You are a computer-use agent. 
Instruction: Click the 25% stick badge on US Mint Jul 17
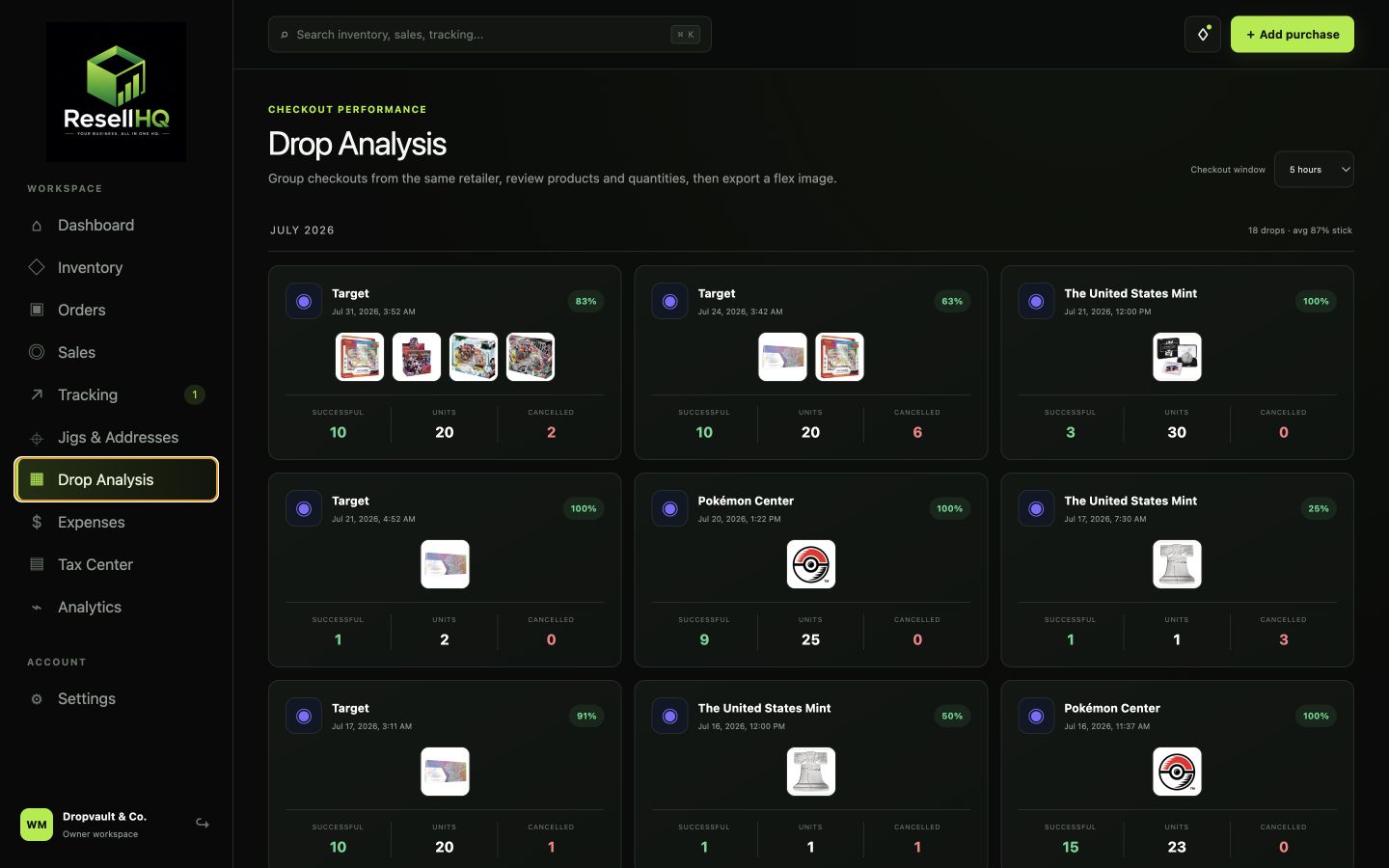[x=1319, y=508]
